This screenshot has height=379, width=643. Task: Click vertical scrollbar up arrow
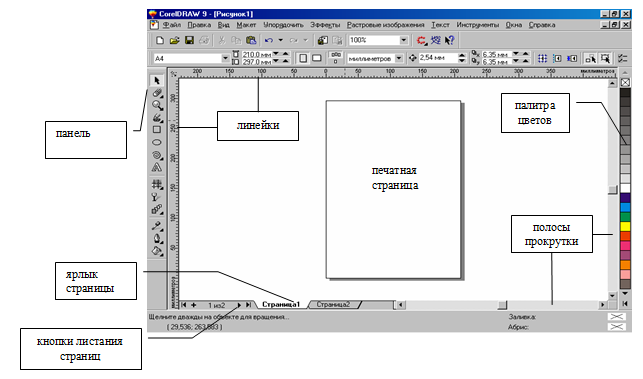pos(612,84)
